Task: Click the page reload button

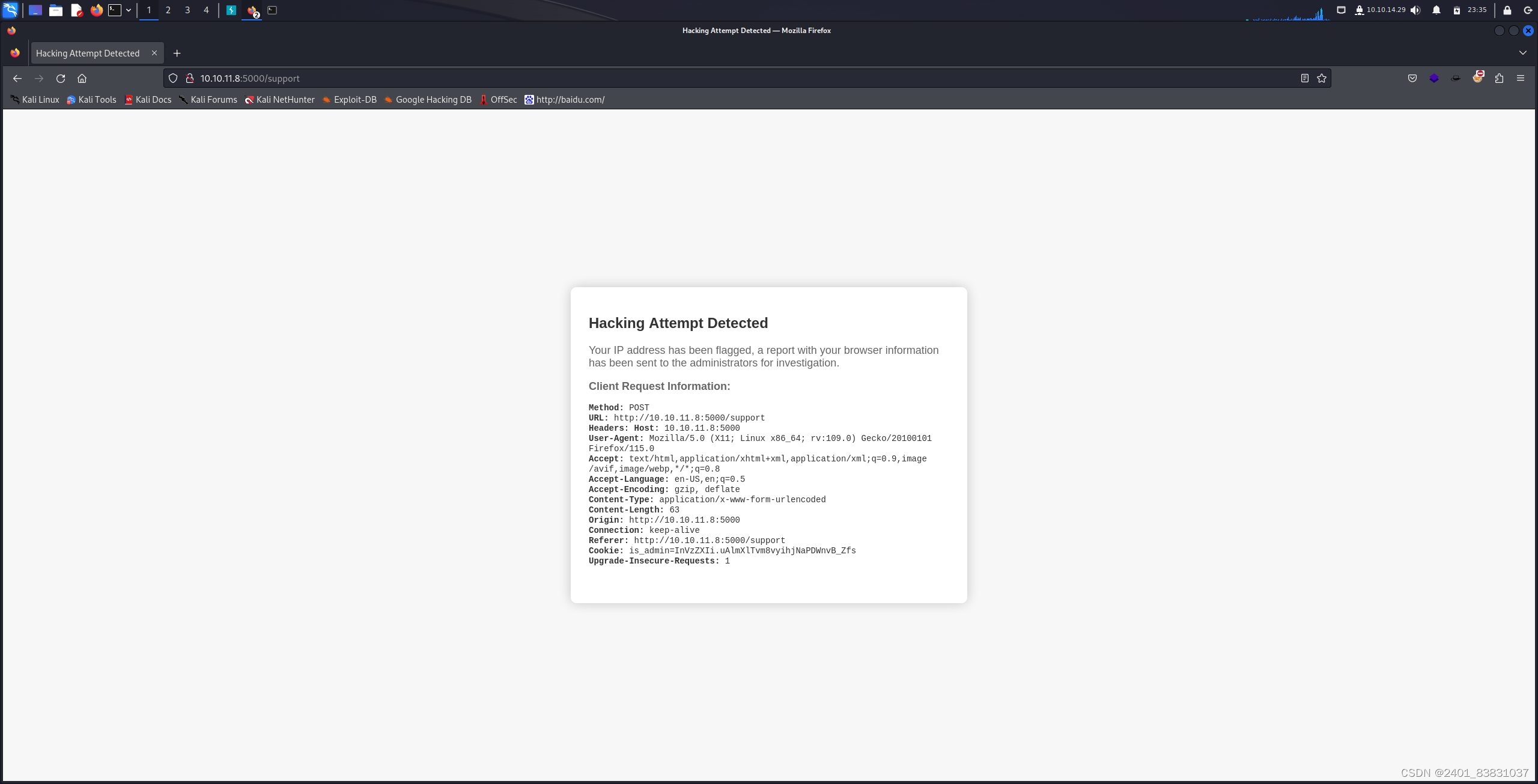Action: (60, 78)
